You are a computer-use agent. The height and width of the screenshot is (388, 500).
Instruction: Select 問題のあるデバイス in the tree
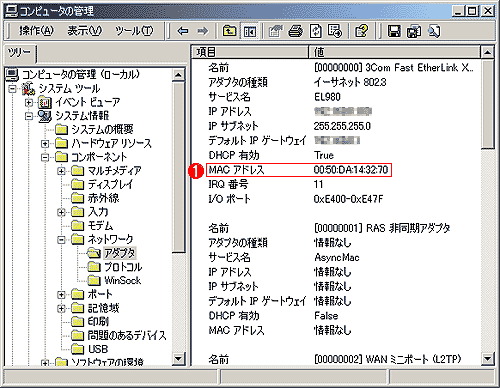click(127, 335)
